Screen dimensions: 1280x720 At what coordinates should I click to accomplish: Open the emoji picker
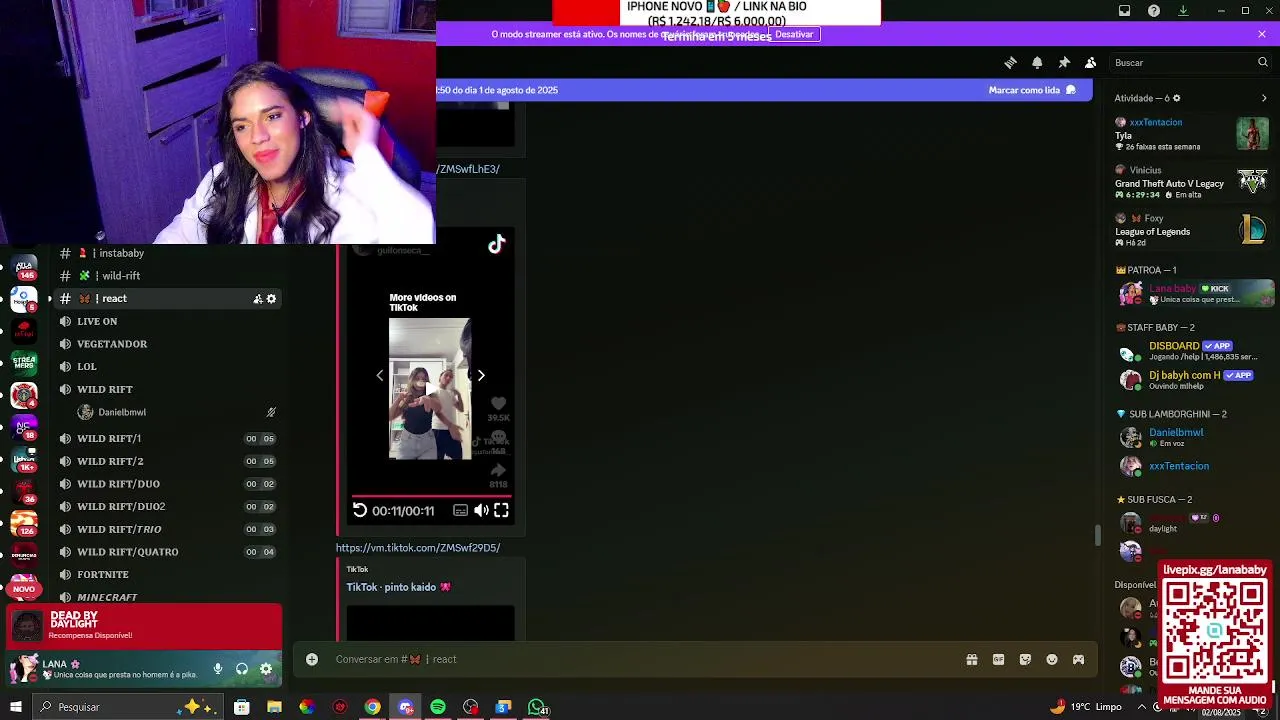click(1052, 659)
